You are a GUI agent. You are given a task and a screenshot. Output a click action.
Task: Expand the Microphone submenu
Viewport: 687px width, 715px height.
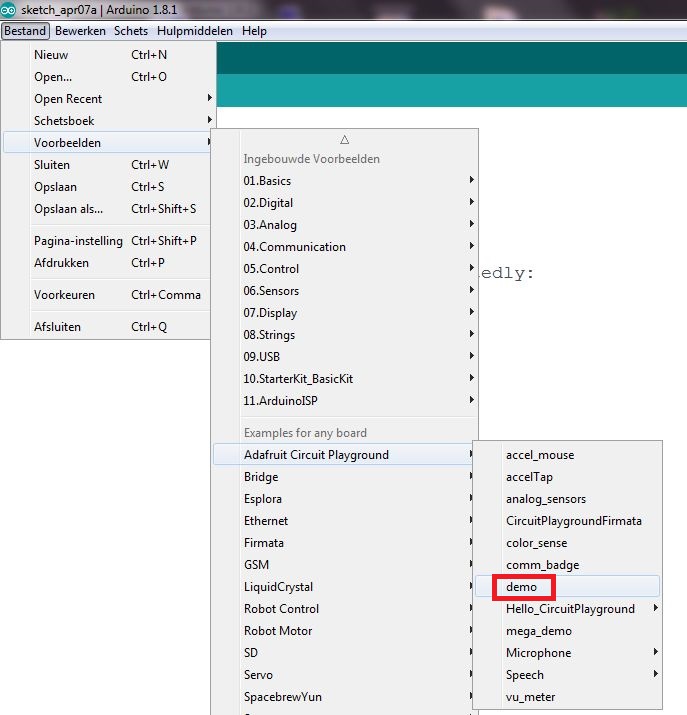(x=567, y=653)
